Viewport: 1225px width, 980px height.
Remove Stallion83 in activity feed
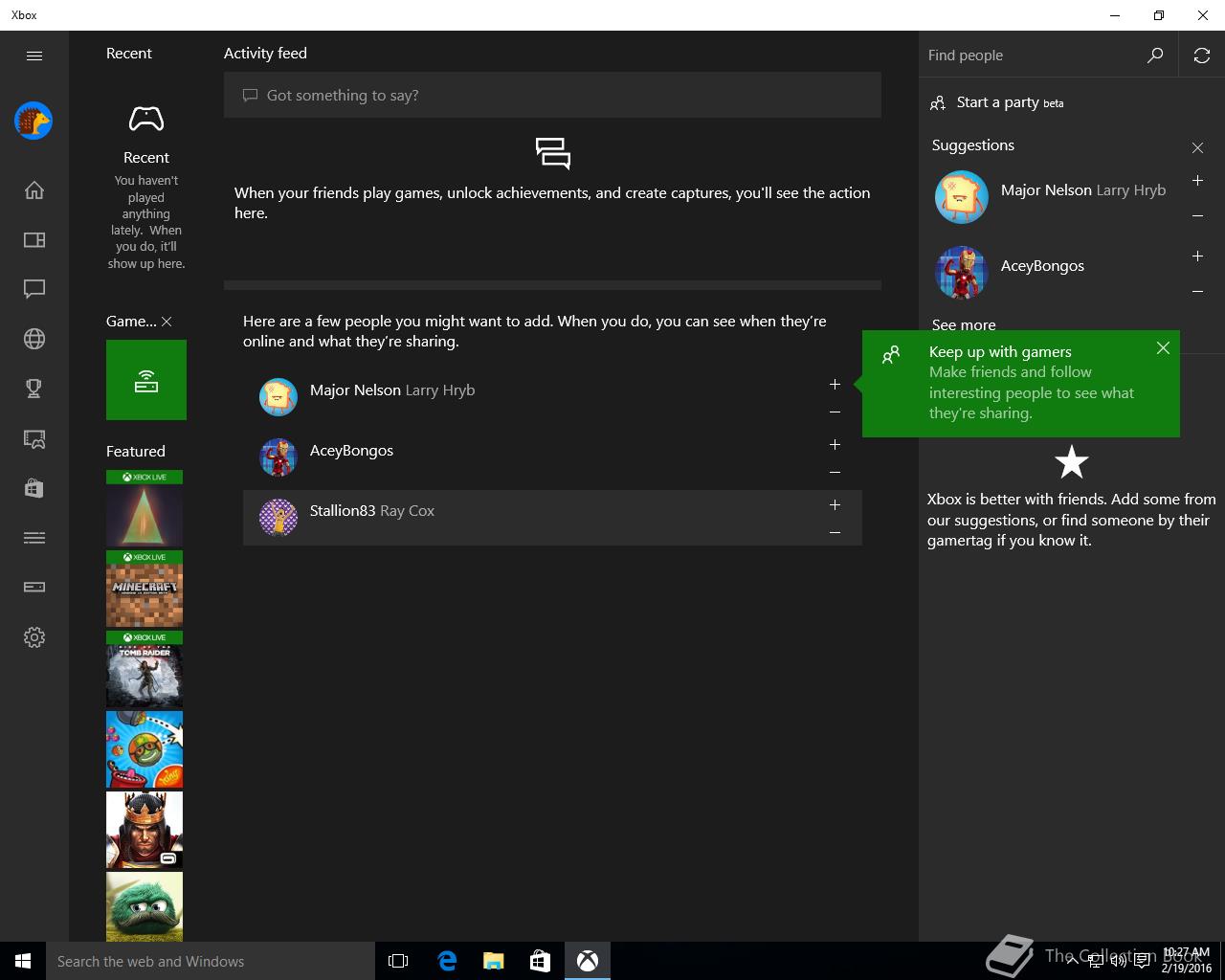click(835, 532)
